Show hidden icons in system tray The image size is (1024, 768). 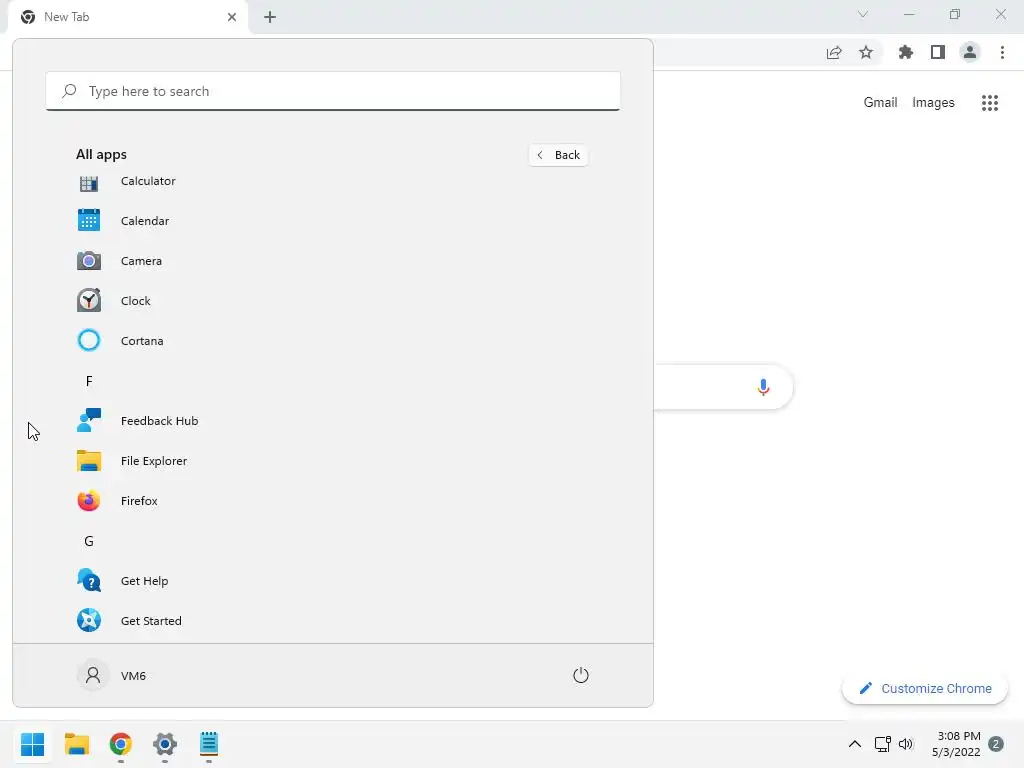click(x=854, y=744)
